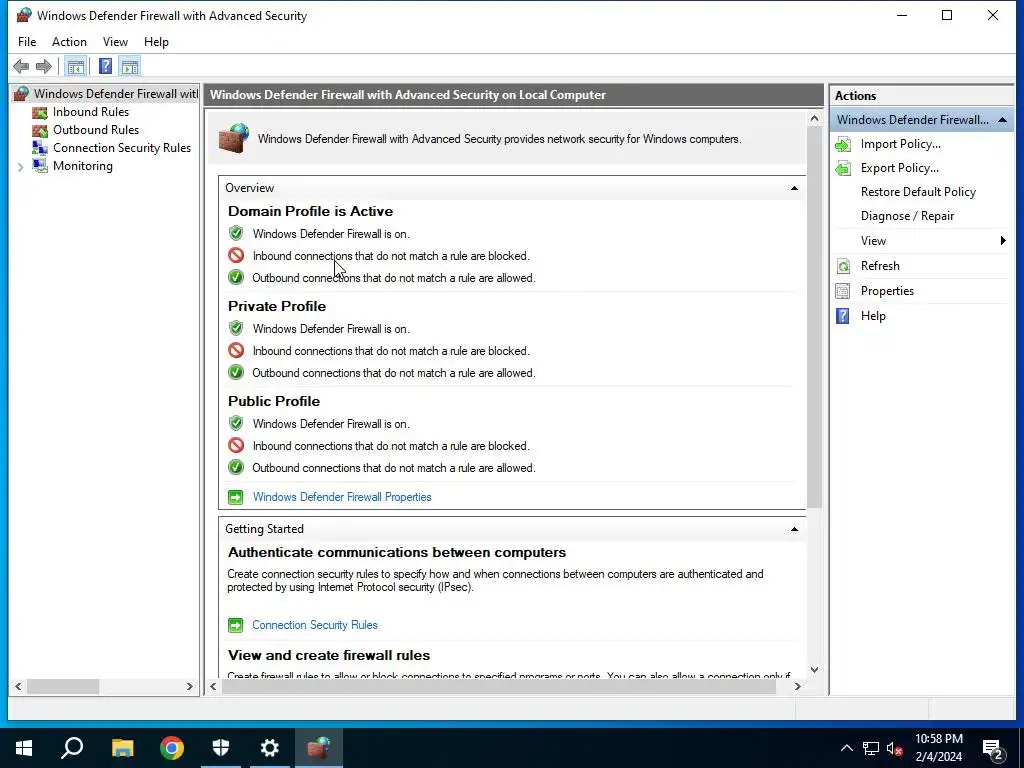The image size is (1024, 768).
Task: Click the Domain Profile is Active heading
Action: 310,212
